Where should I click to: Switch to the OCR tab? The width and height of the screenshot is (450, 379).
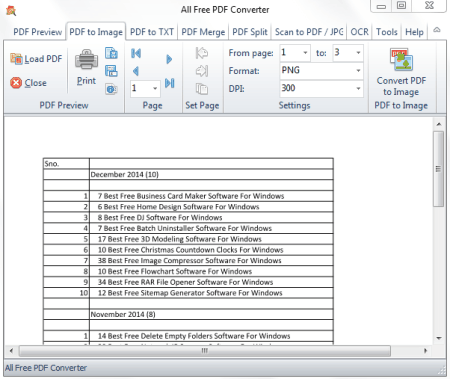click(x=359, y=32)
